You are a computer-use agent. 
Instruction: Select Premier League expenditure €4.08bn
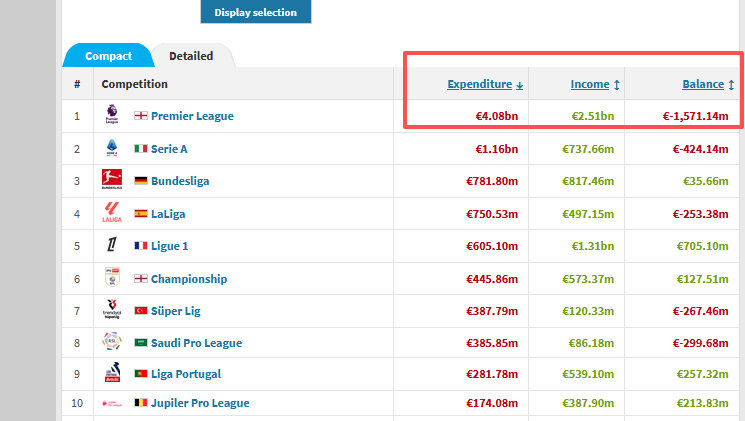coord(497,116)
